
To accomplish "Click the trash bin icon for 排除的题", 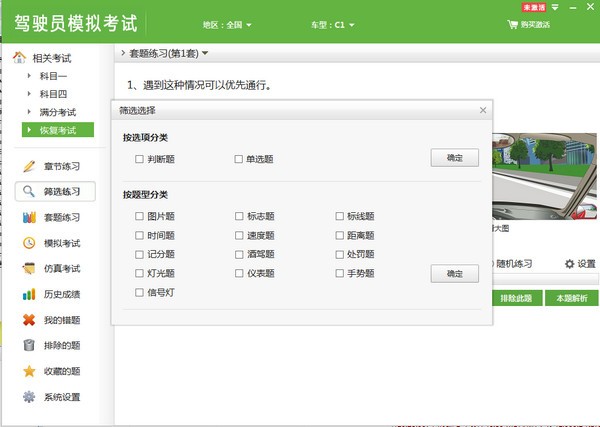I will [29, 345].
